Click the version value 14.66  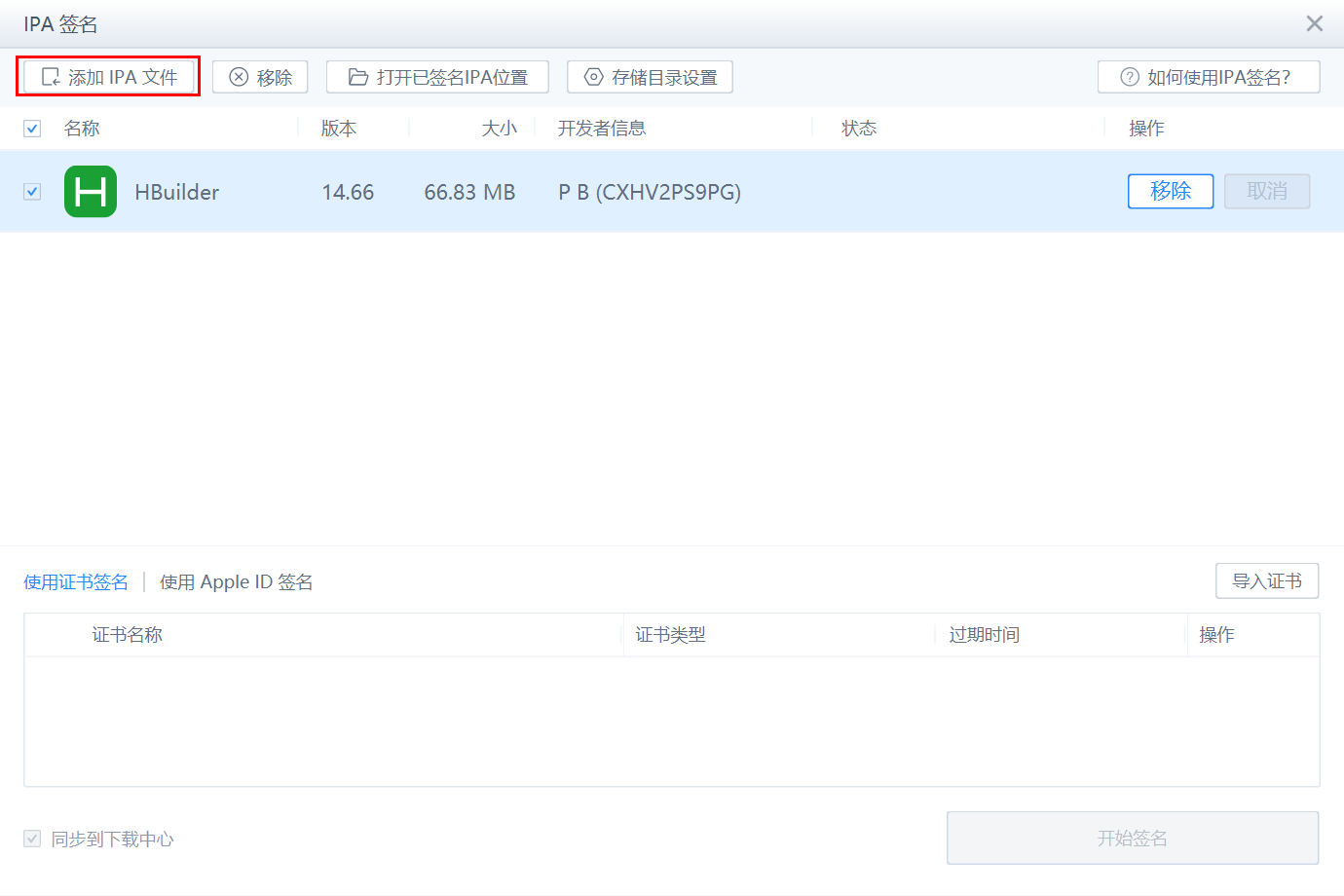(348, 192)
